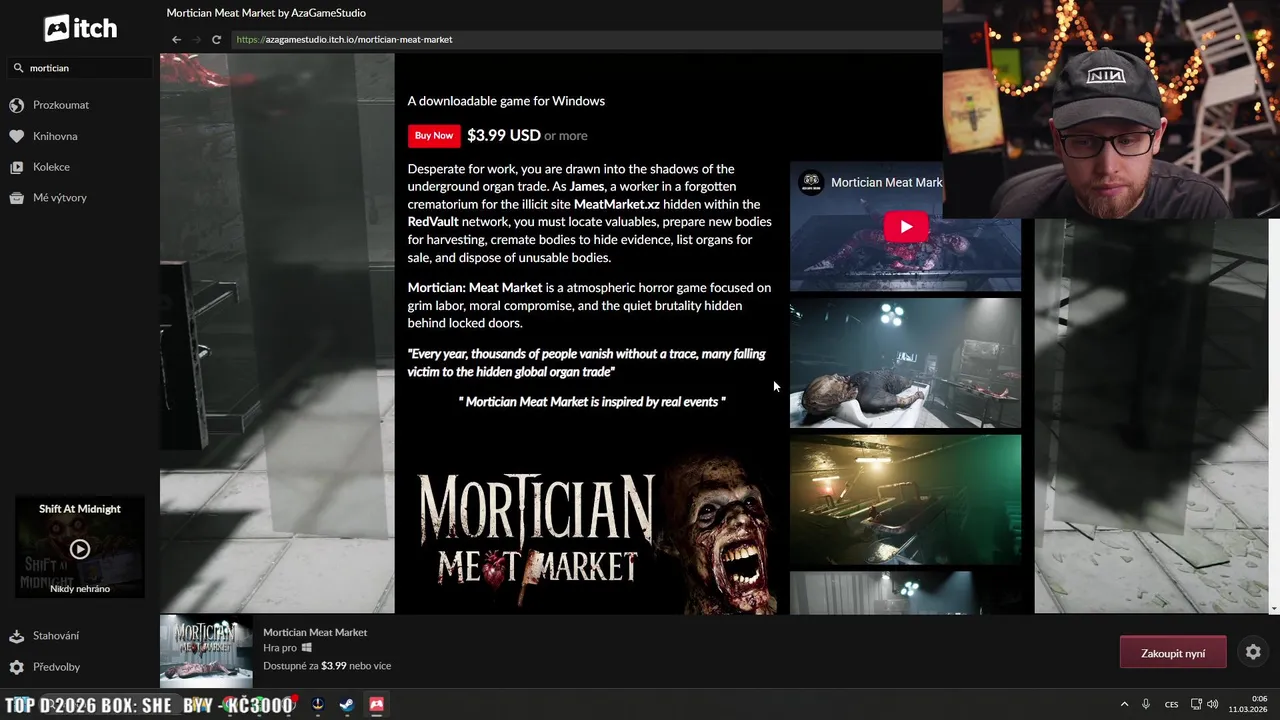Screen dimensions: 1280x720
Task: Click the network tray icon
Action: point(1196,704)
